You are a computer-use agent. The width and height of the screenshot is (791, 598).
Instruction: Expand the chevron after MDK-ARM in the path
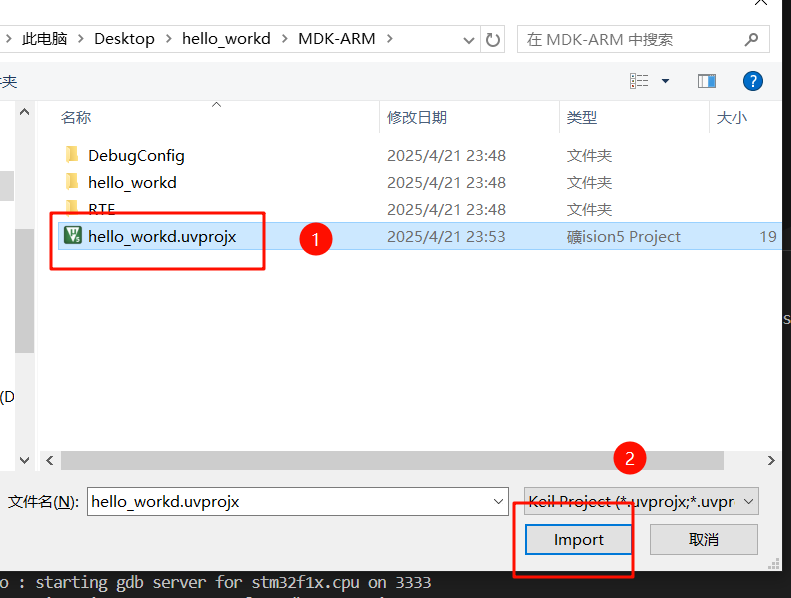389,38
